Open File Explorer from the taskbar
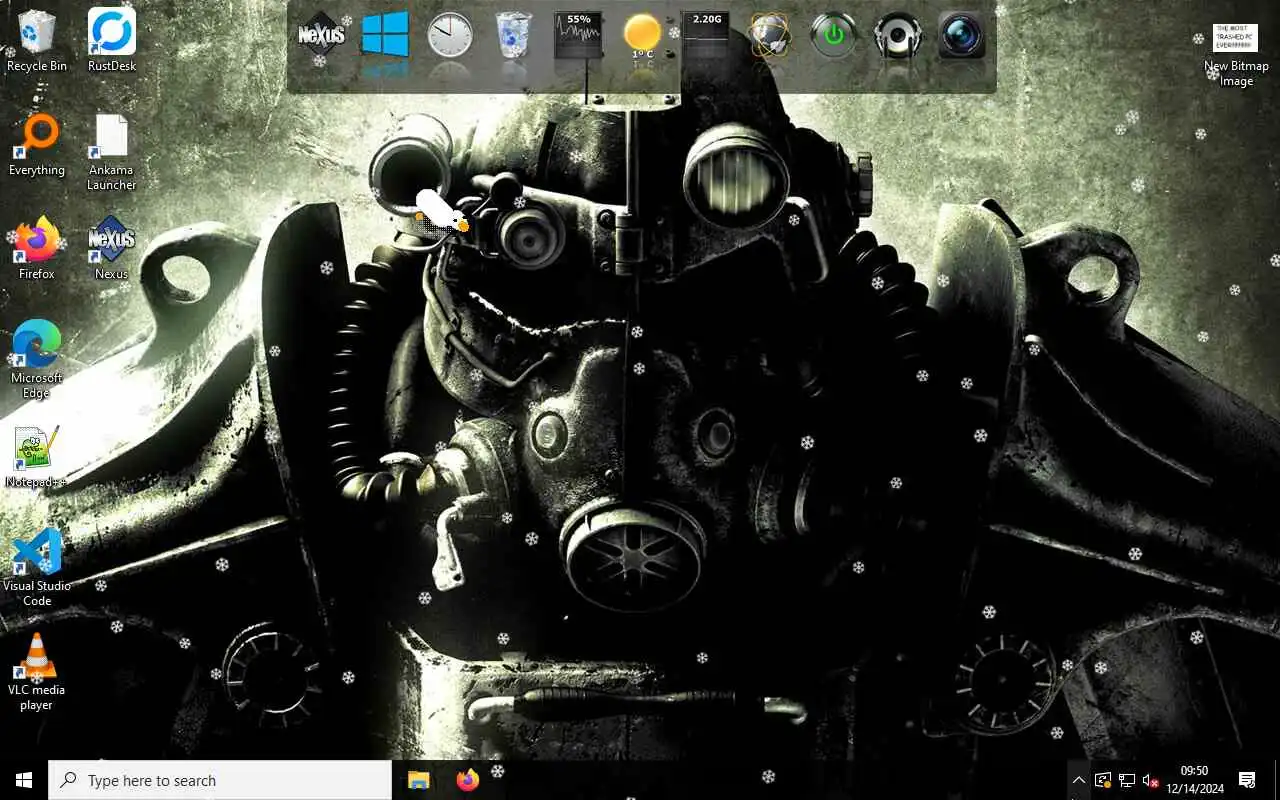Screen dimensions: 1280x800 pos(418,780)
